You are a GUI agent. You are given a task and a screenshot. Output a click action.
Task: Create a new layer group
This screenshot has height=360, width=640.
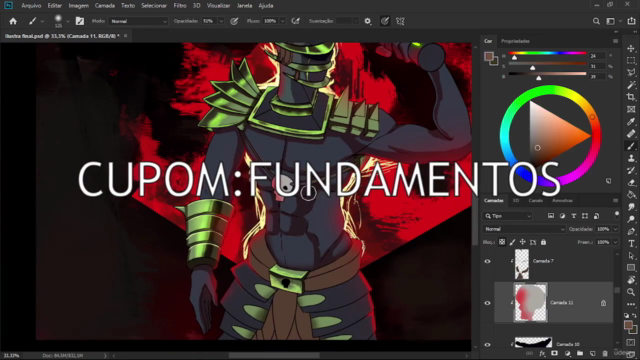click(580, 353)
